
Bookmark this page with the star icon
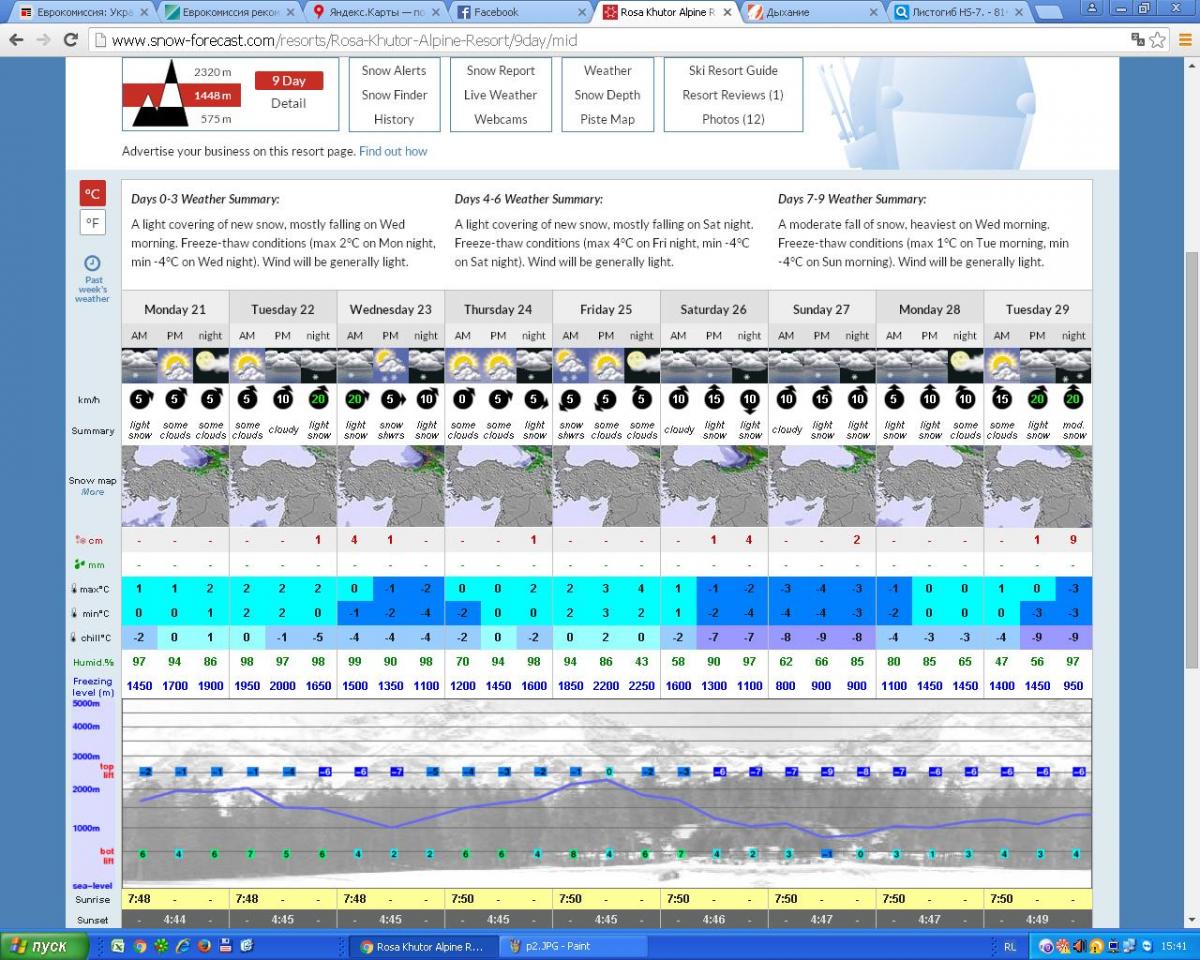(1158, 40)
